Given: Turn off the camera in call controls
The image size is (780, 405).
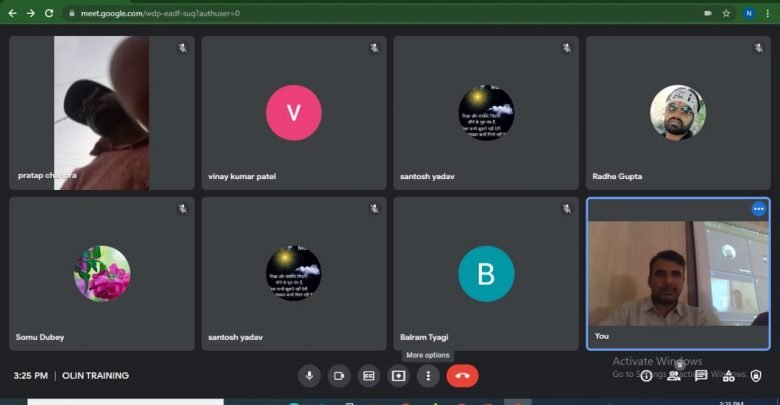Looking at the screenshot, I should pos(339,375).
